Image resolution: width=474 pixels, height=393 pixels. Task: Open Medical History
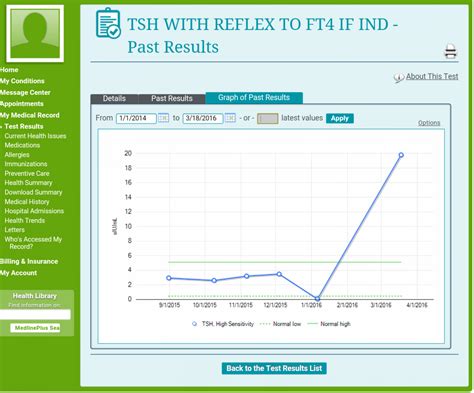[x=27, y=202]
